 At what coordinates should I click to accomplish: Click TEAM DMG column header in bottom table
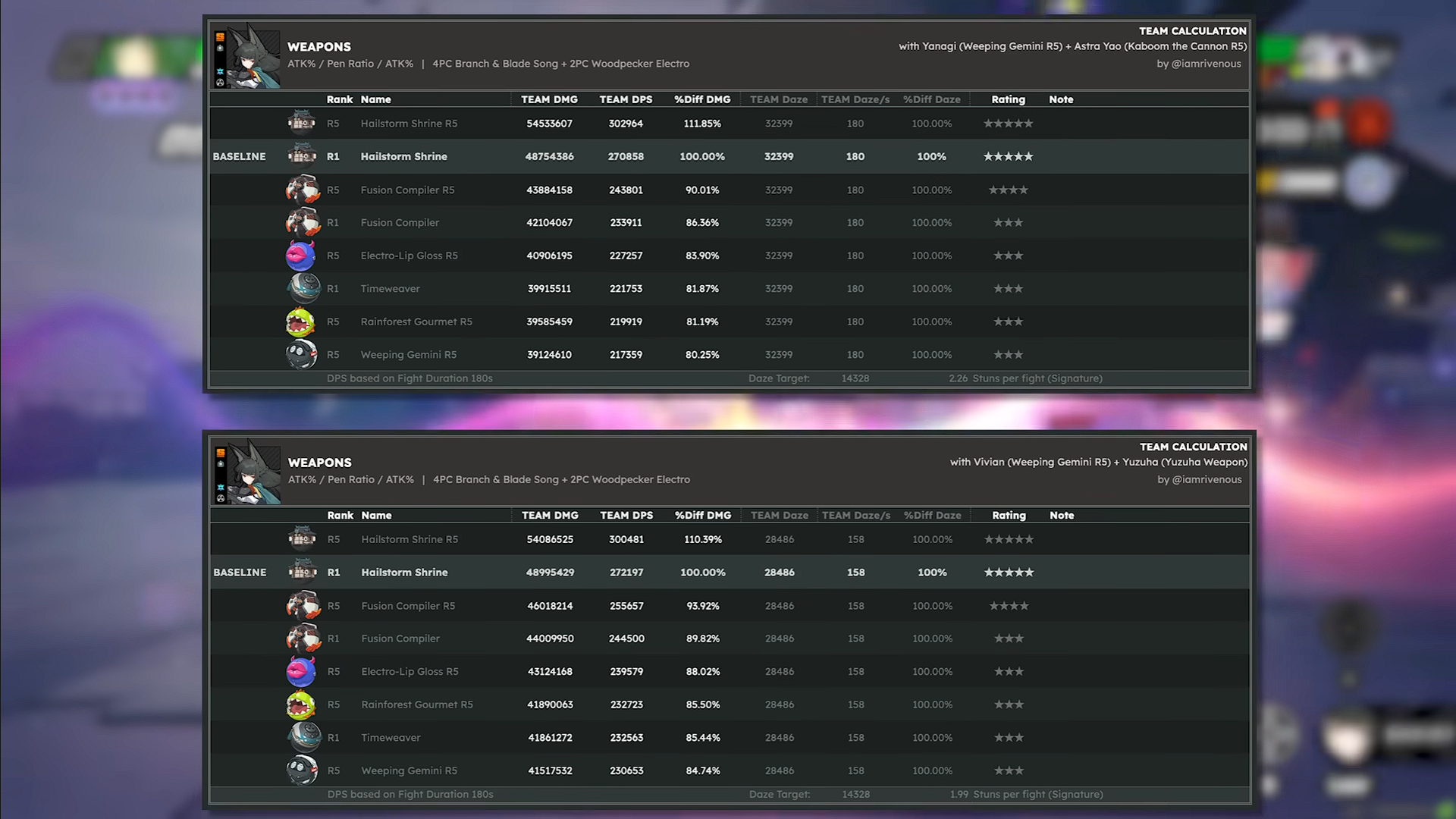550,515
